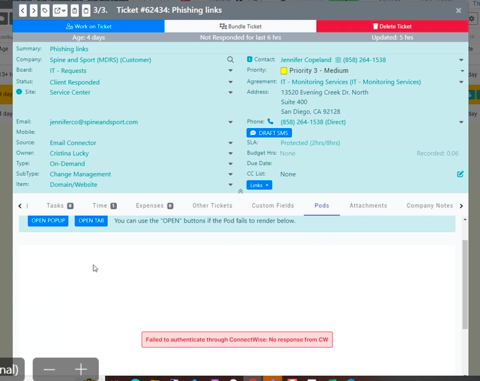Screen dimensions: 480x381
Task: Click the Failed to authenticate through ConnectWise message
Action: pos(237,340)
